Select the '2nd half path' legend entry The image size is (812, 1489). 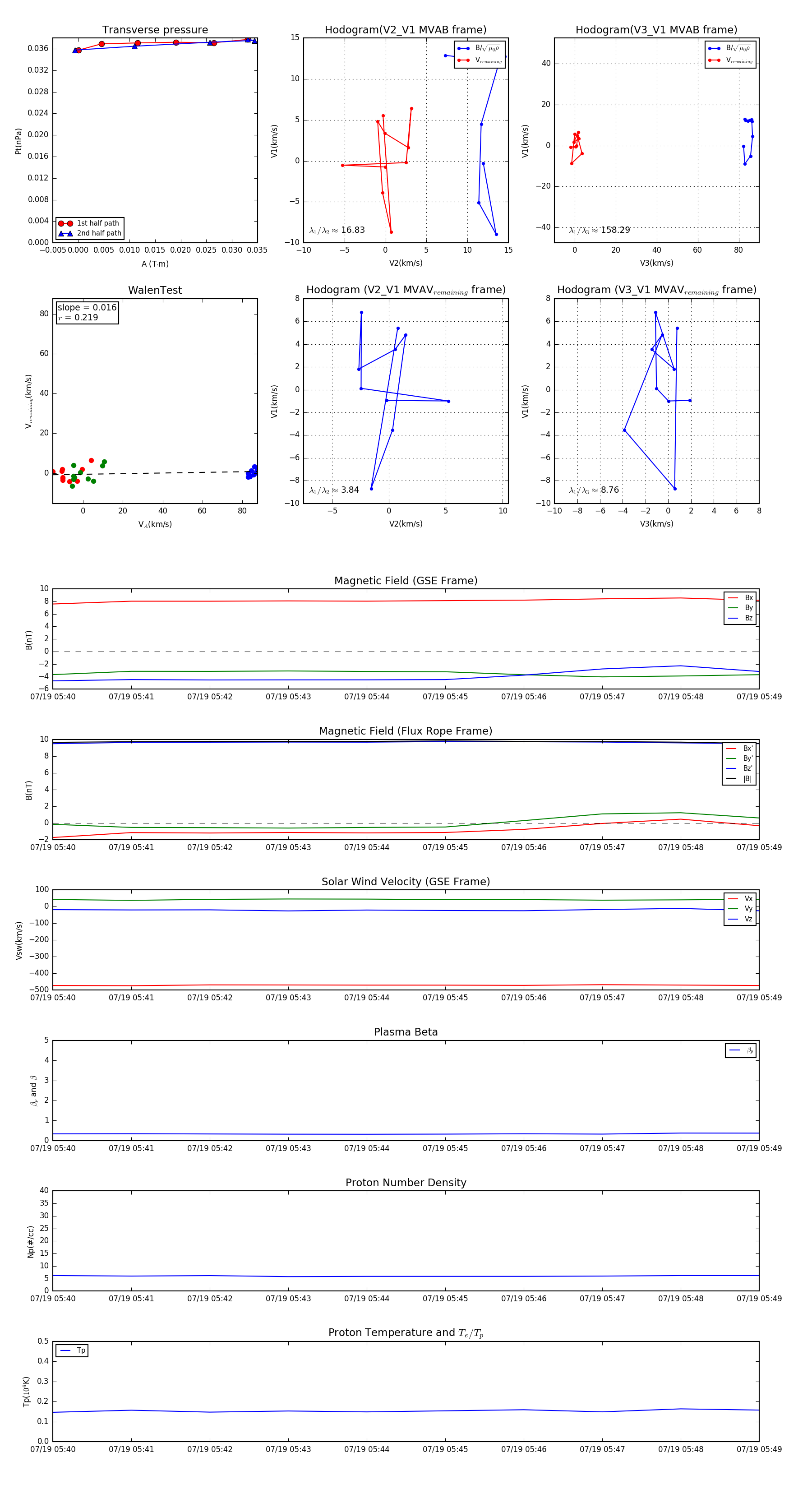(x=90, y=234)
